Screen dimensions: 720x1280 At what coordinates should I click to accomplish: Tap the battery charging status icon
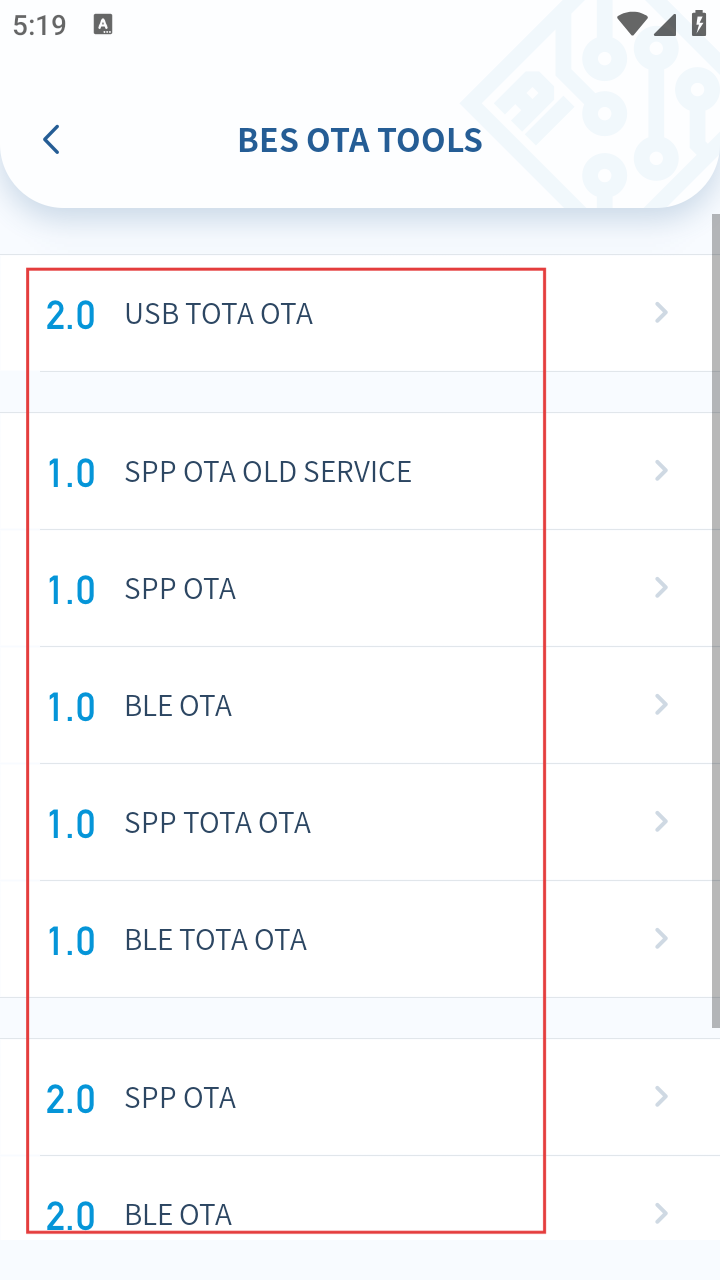[x=699, y=25]
